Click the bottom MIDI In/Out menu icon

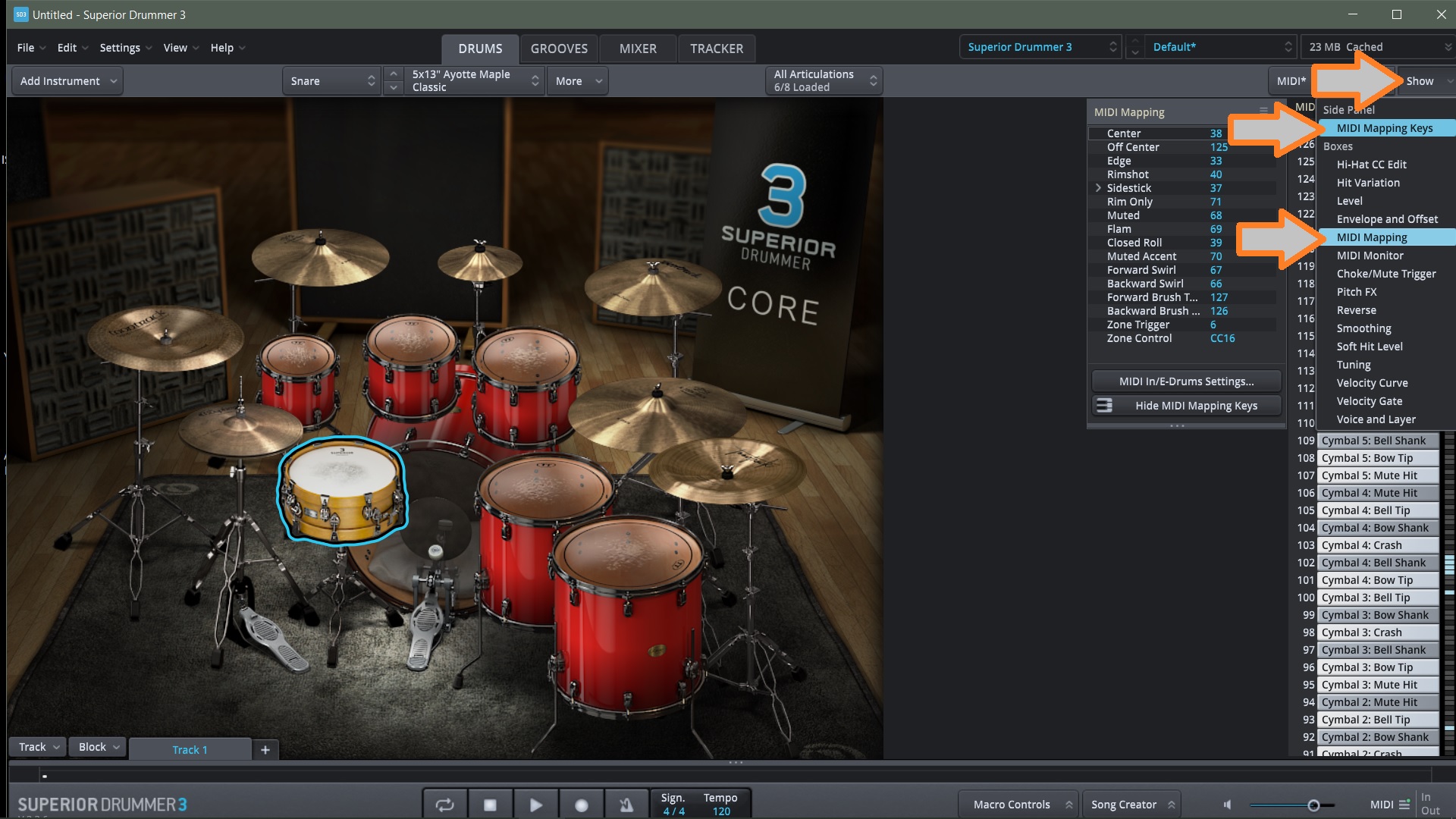coord(1404,804)
